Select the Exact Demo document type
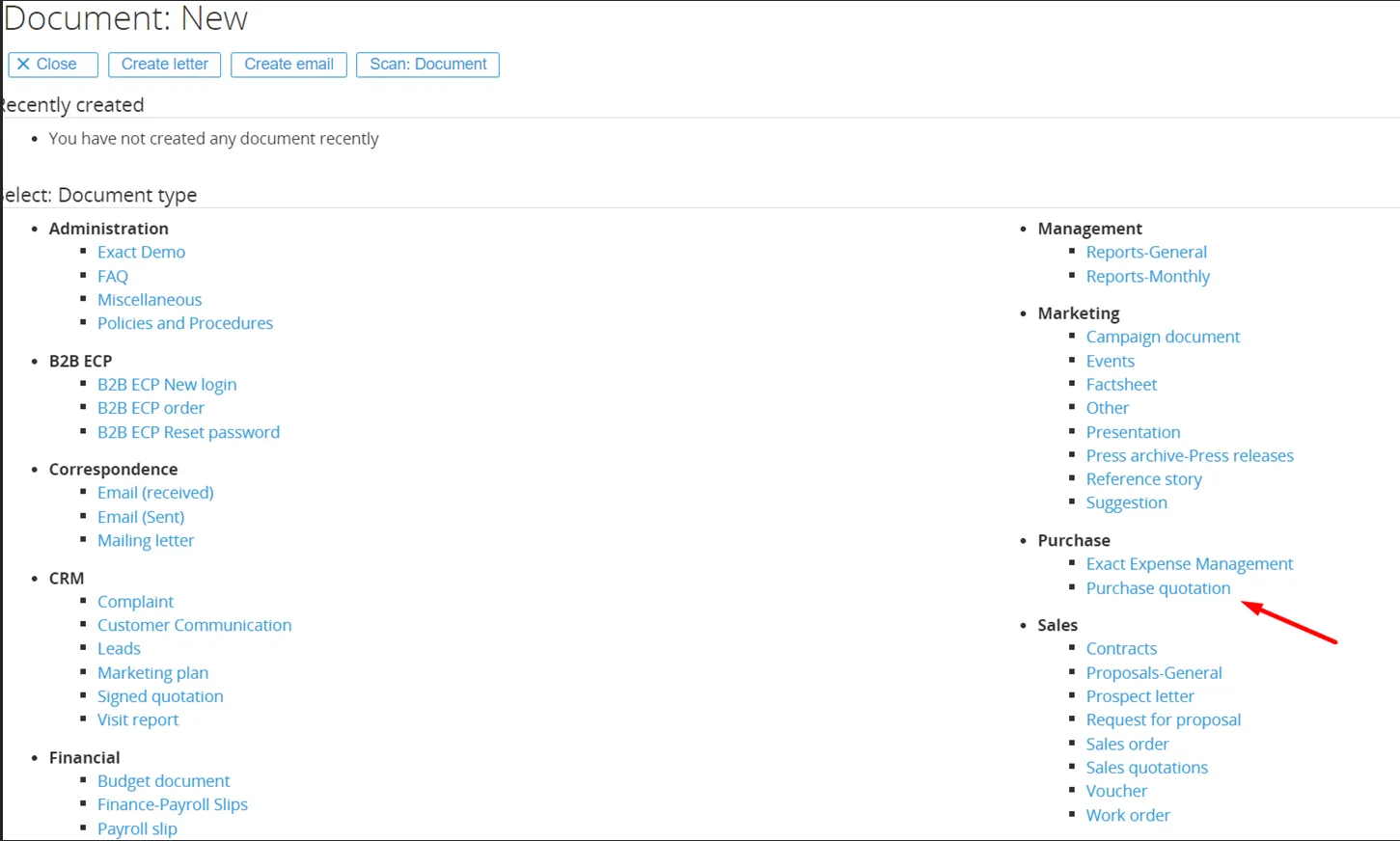Image resolution: width=1400 pixels, height=841 pixels. coord(141,252)
